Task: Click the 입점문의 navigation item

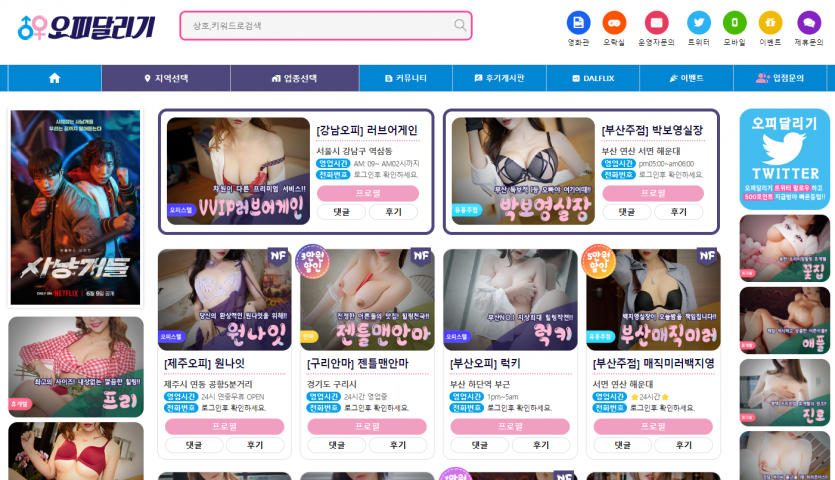Action: pyautogui.click(x=780, y=78)
